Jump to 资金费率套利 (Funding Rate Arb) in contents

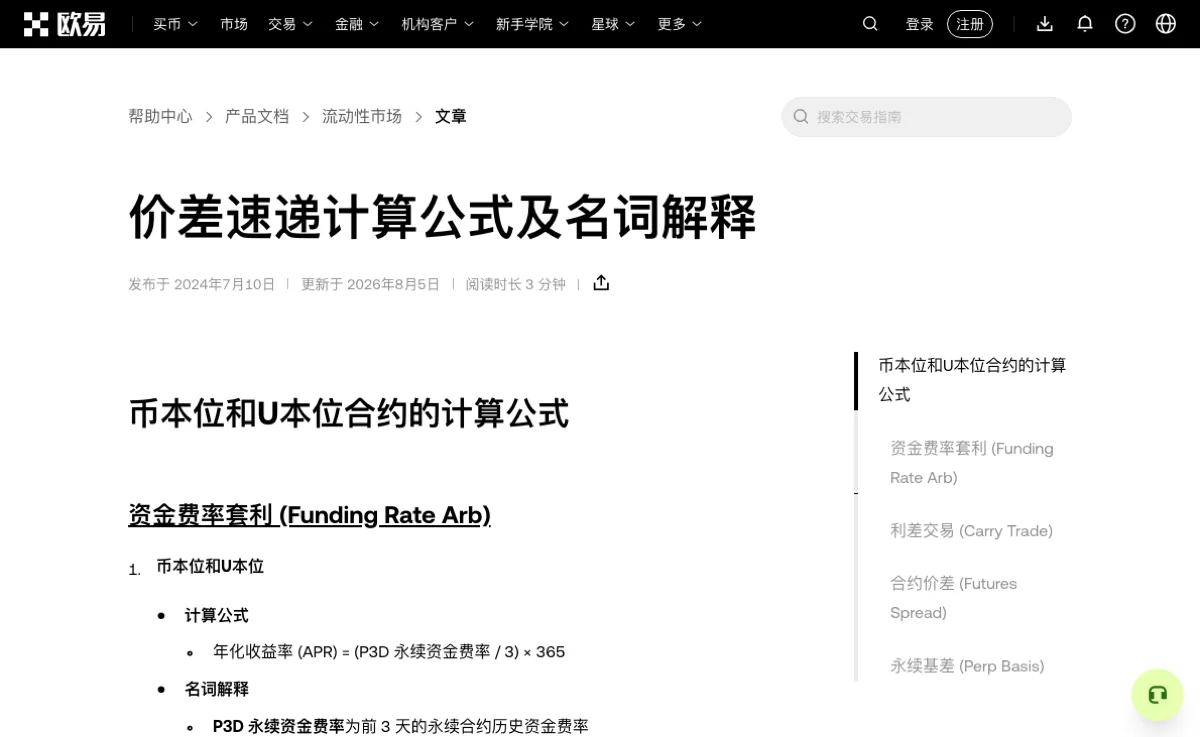point(972,463)
